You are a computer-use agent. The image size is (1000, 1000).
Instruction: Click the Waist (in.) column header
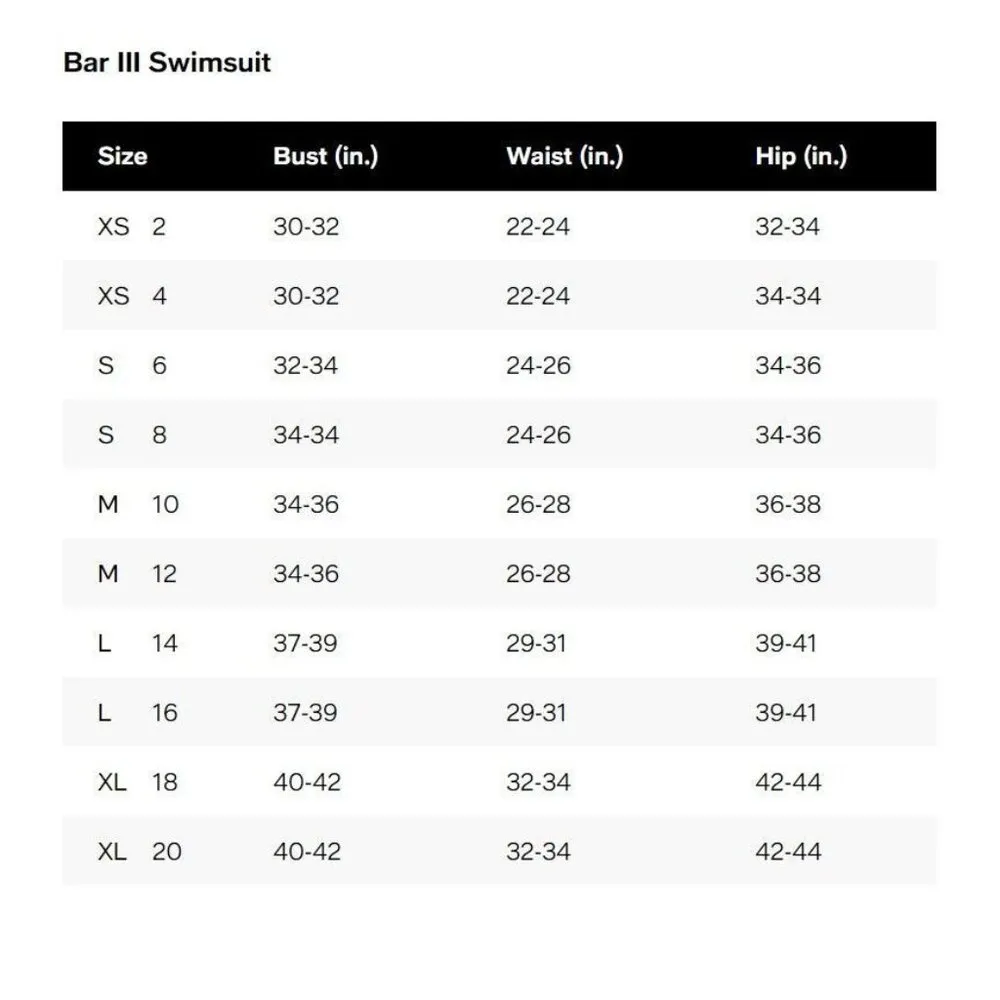tap(564, 156)
